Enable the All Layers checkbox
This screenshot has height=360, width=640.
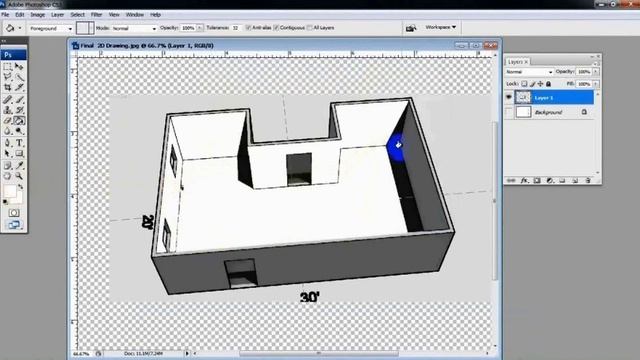tap(309, 28)
